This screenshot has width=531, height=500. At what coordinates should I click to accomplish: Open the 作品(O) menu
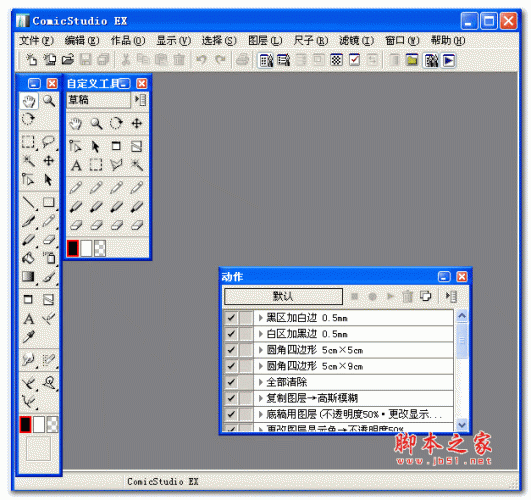[128, 41]
